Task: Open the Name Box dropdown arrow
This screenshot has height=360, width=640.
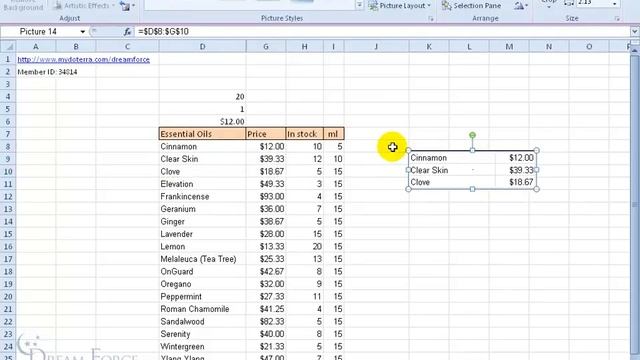Action: pos(82,32)
